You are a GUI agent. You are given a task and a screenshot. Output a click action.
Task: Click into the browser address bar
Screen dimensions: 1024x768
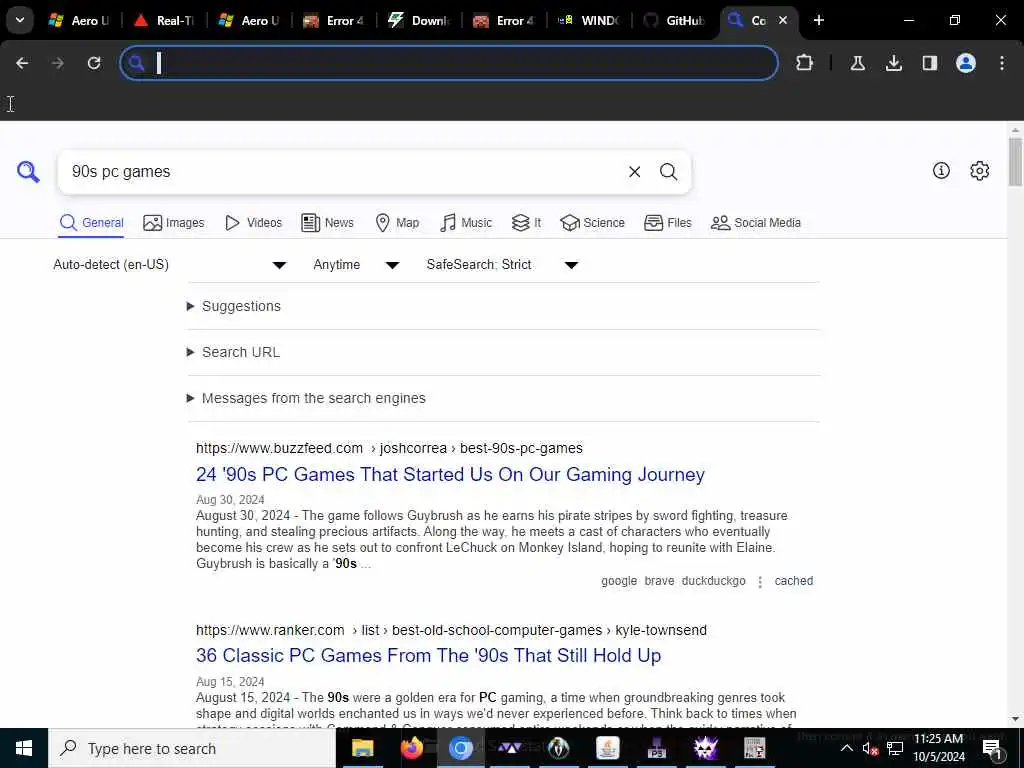[x=449, y=63]
